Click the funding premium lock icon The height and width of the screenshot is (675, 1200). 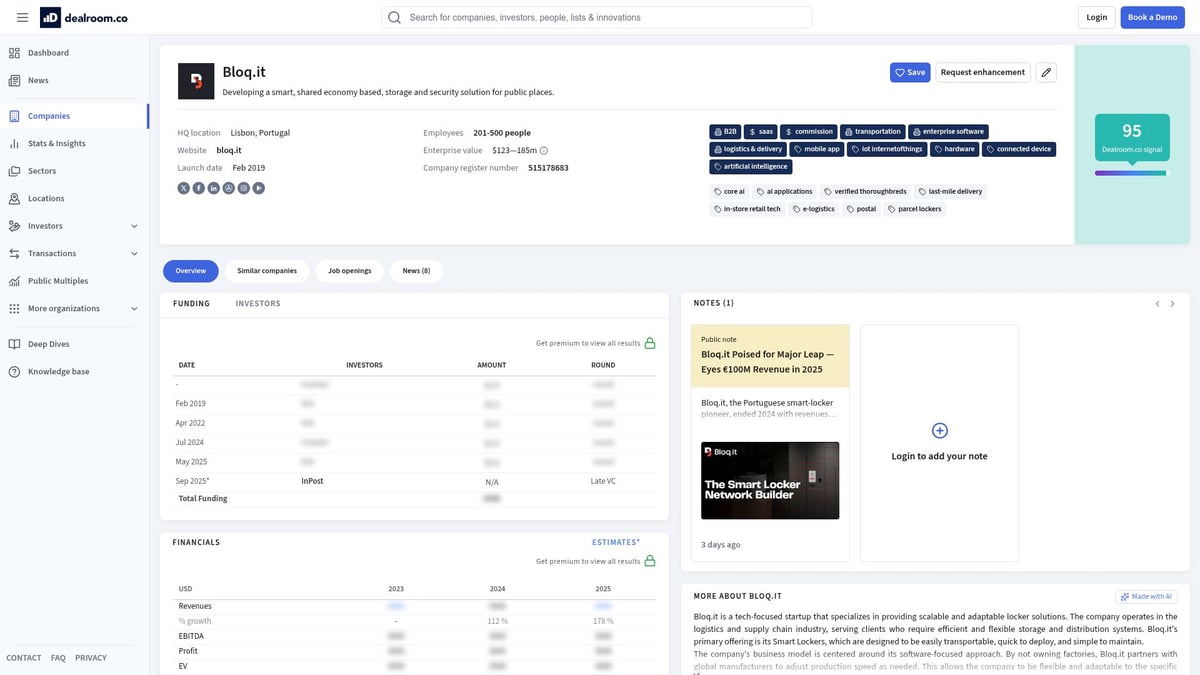coord(650,343)
